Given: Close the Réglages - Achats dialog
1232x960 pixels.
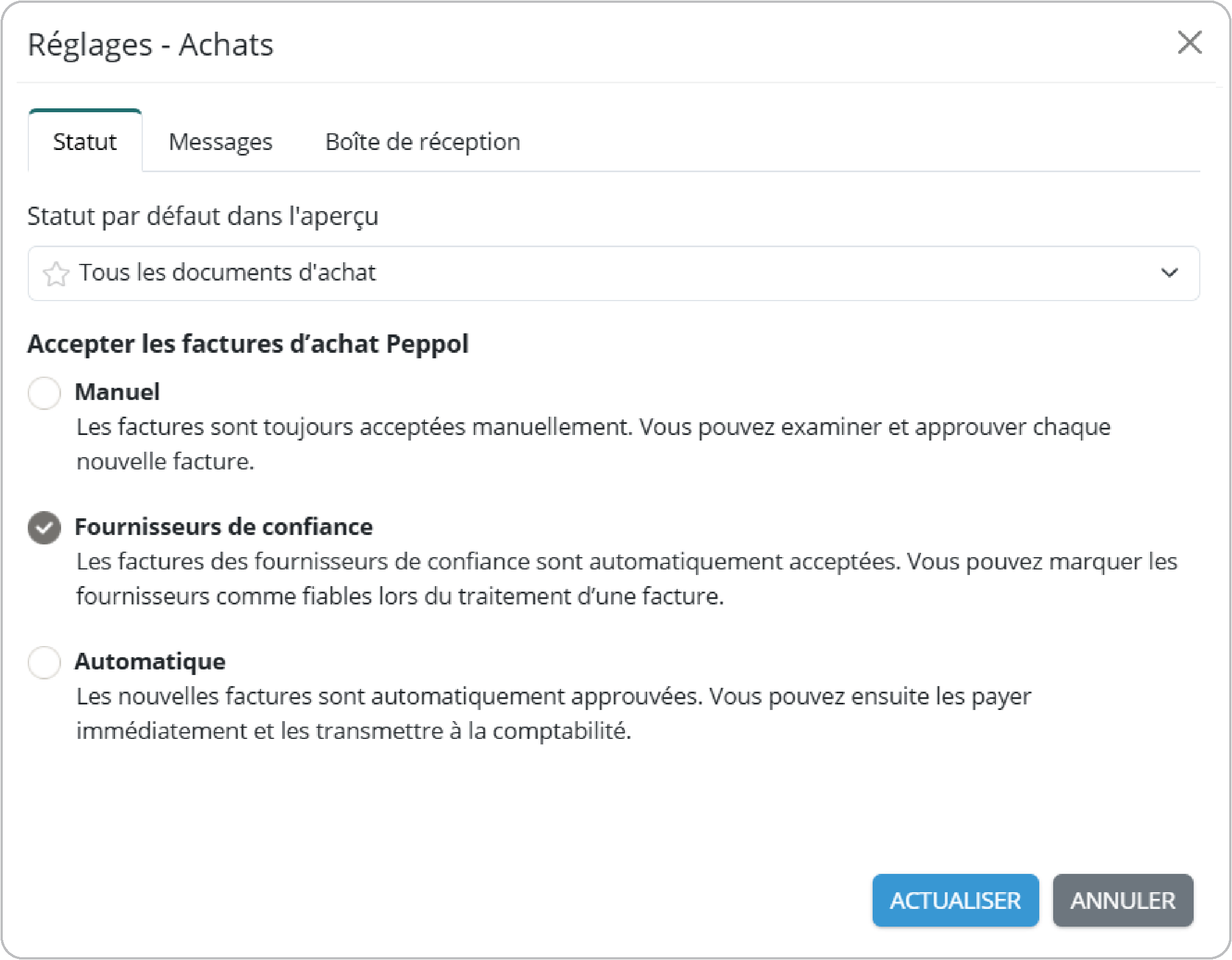Looking at the screenshot, I should coord(1189,43).
